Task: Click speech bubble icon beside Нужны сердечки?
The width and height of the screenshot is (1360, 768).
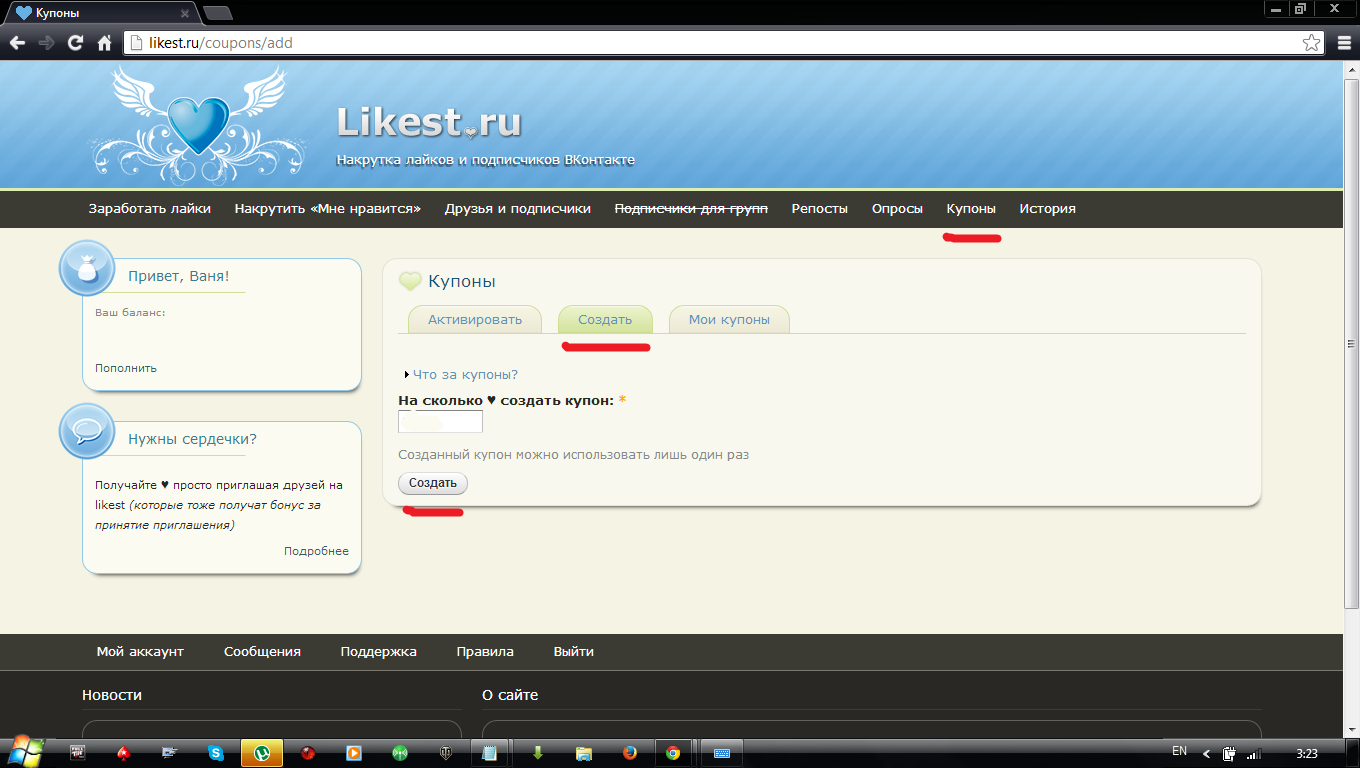Action: coord(87,432)
